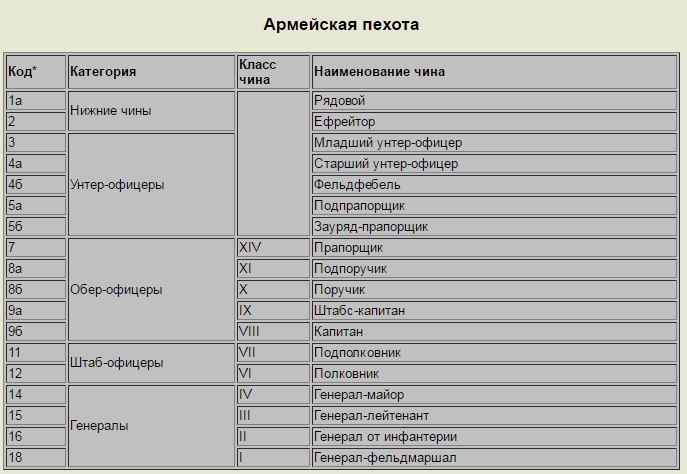The height and width of the screenshot is (474, 687).
Task: Select the rank name 'Поручик'
Action: click(494, 290)
